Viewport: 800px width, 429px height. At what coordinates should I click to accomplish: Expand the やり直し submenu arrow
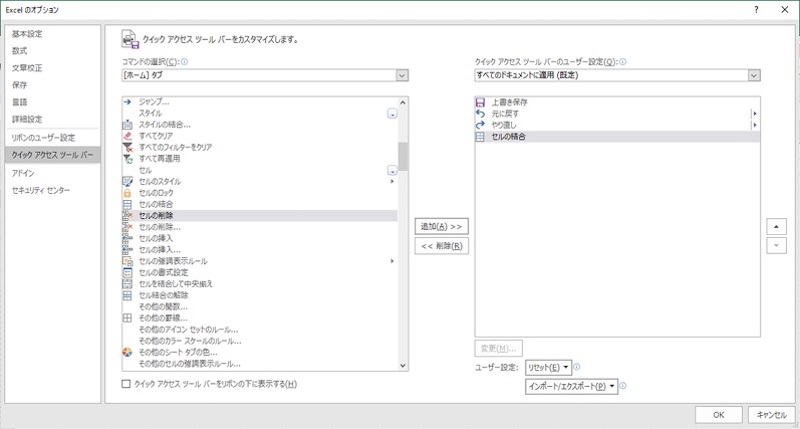point(755,125)
